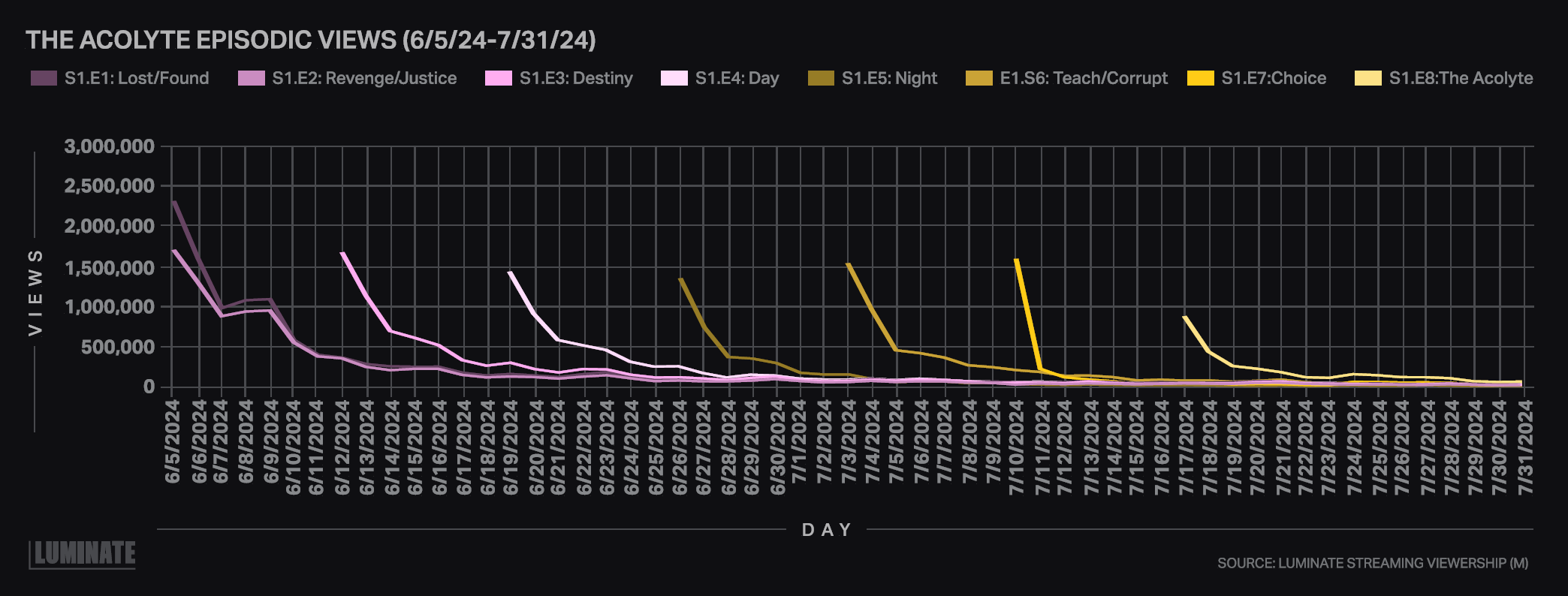Image resolution: width=1568 pixels, height=596 pixels.
Task: Hide the S1.E5: Night series label
Action: click(889, 78)
